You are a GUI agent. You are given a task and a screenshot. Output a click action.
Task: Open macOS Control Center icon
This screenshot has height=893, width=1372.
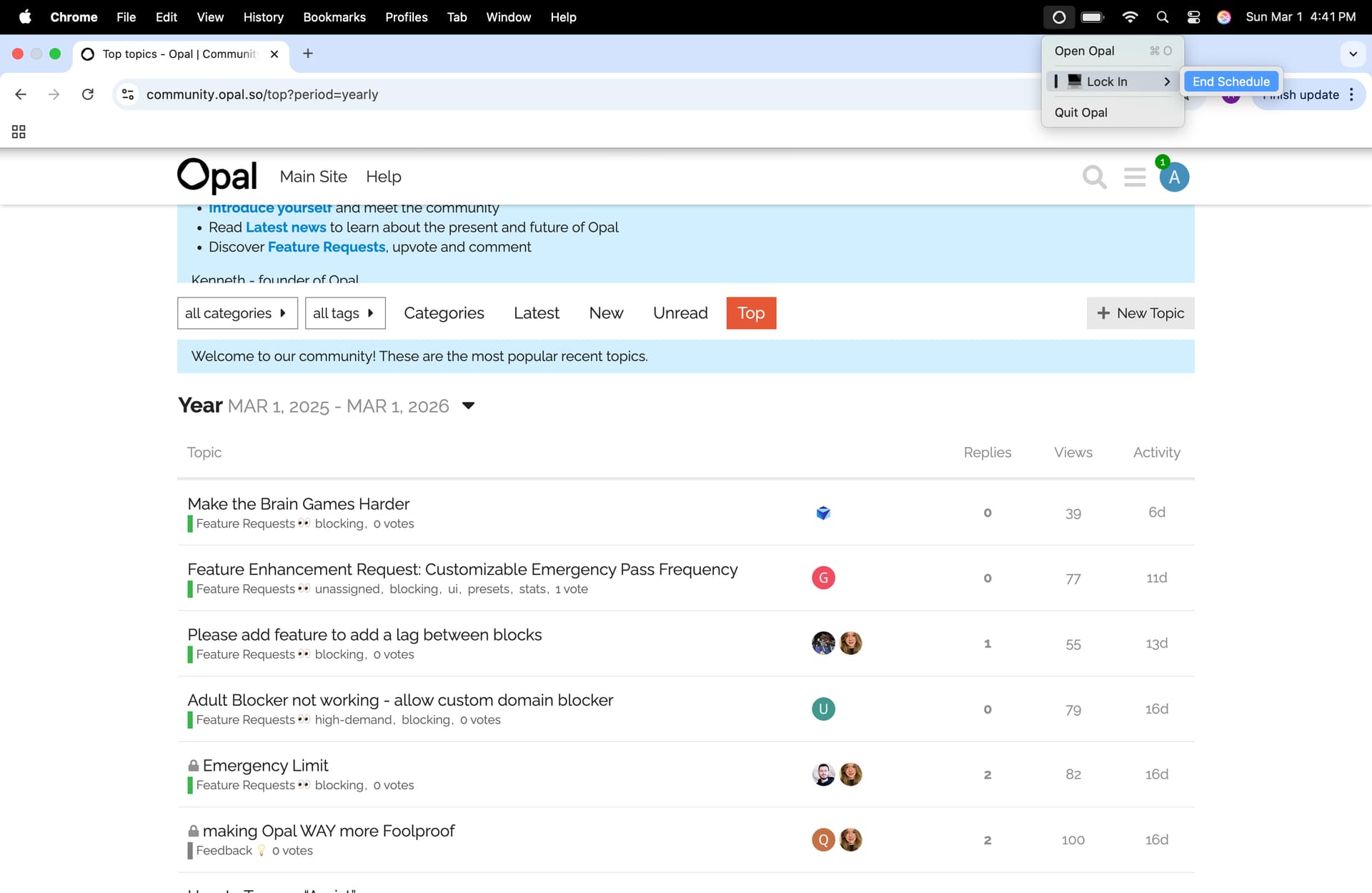[x=1193, y=17]
